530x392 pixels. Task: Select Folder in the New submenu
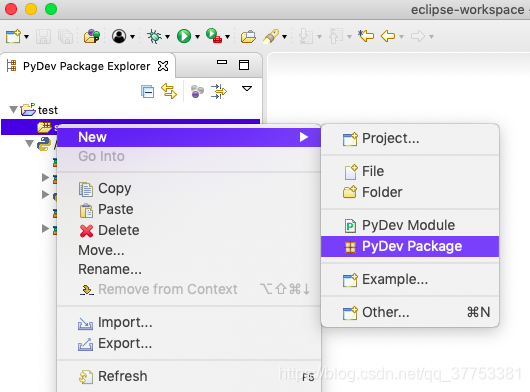[410, 192]
